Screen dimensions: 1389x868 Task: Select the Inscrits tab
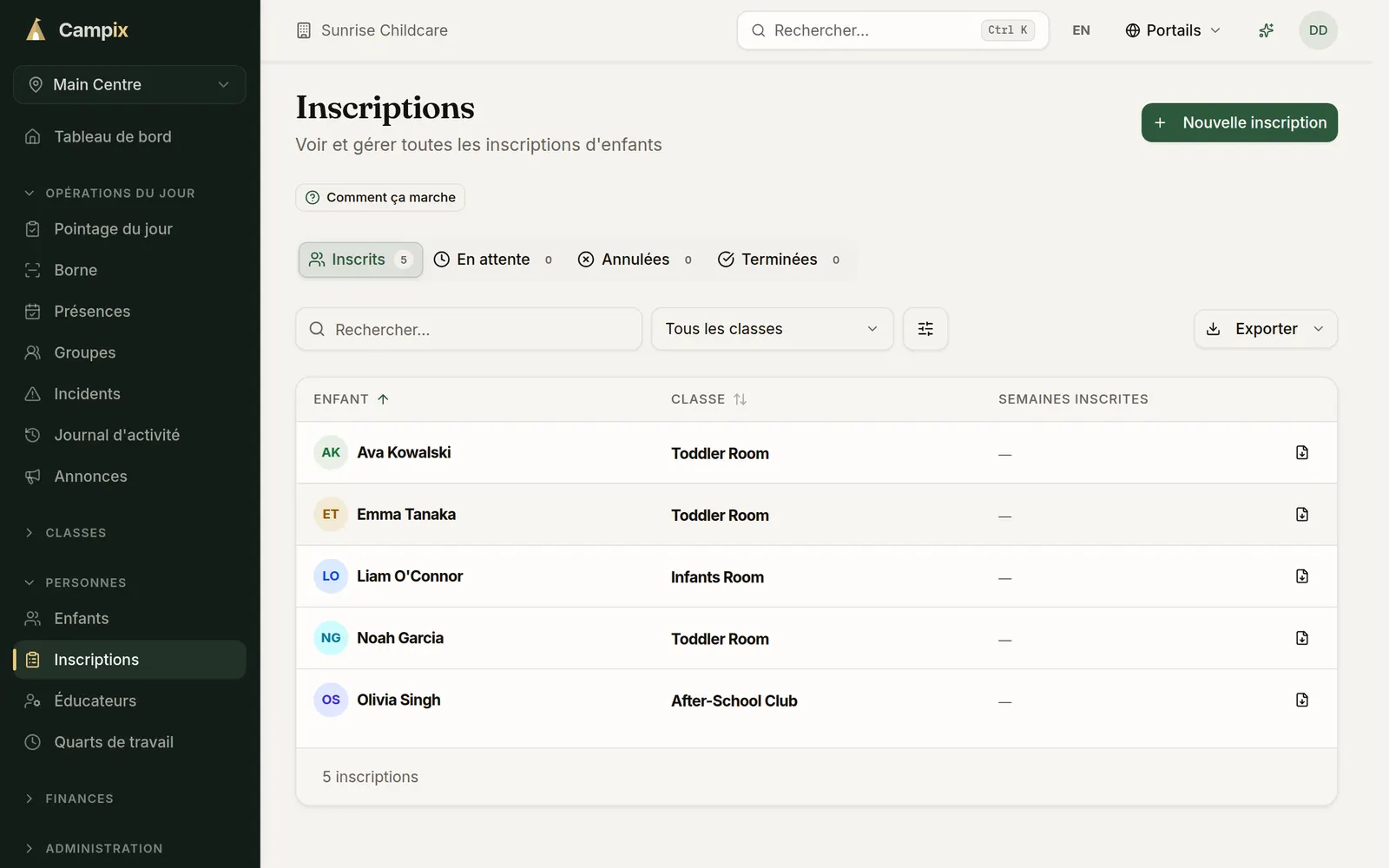[x=360, y=260]
